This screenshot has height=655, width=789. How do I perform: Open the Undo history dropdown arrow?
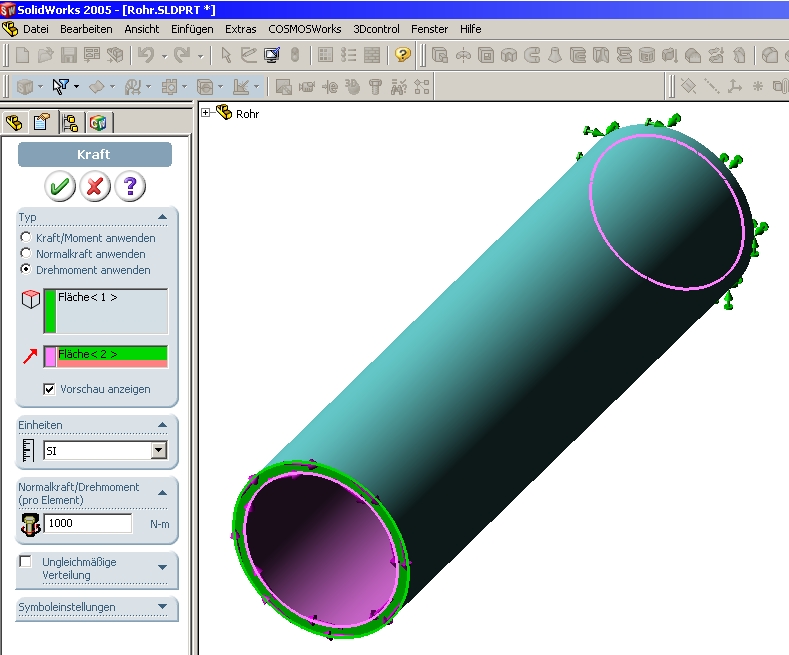pos(164,55)
